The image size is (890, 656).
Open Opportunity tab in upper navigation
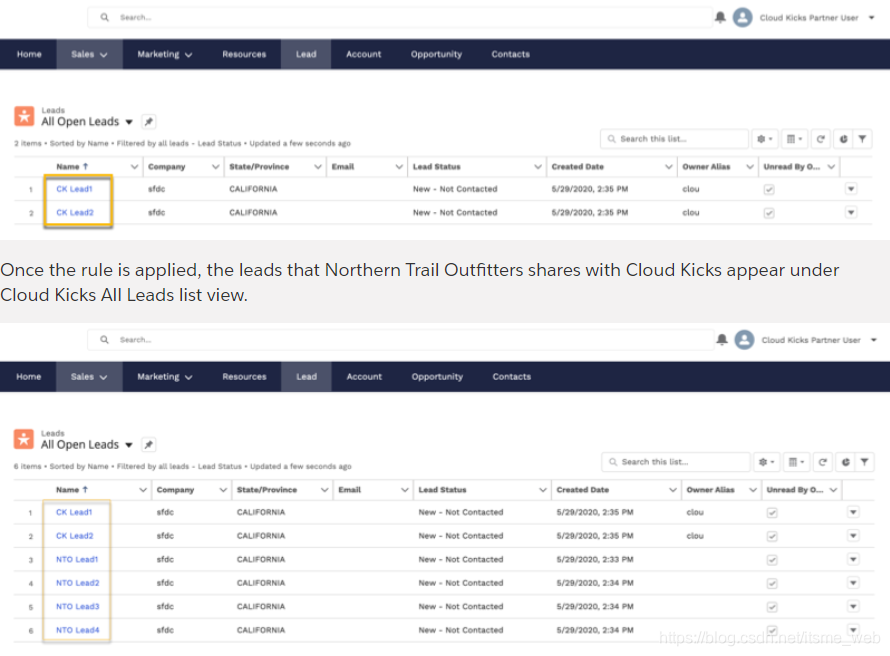point(436,54)
